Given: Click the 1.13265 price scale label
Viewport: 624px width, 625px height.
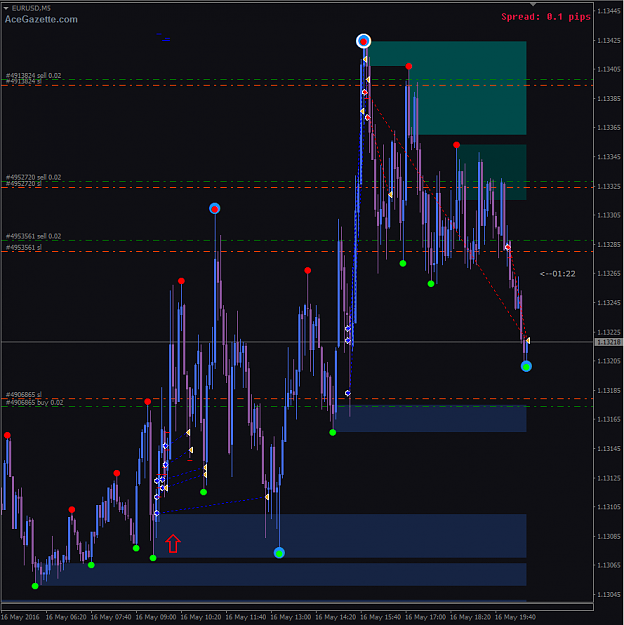Looking at the screenshot, I should 609,273.
